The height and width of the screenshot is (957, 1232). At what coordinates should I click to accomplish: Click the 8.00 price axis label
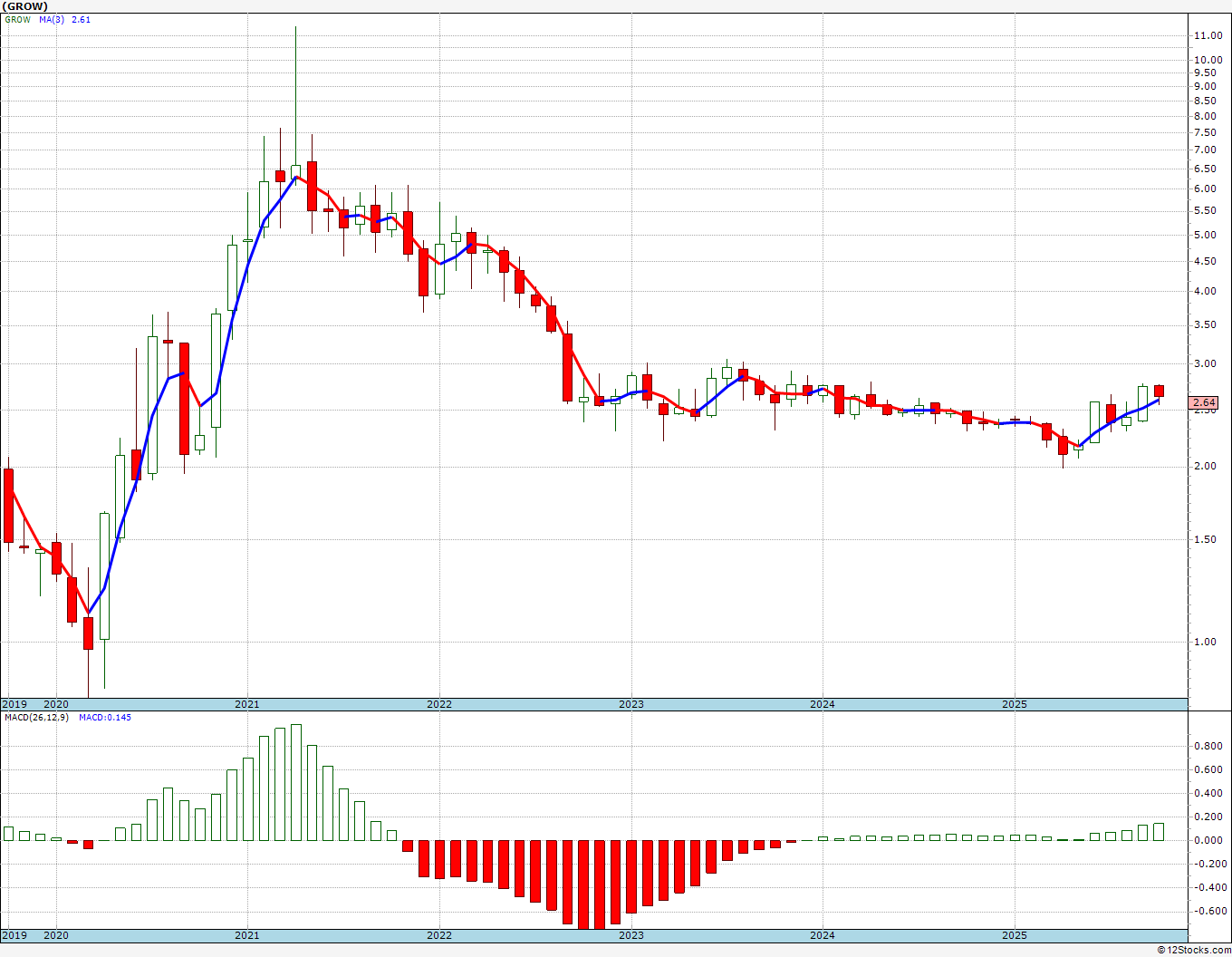coord(1204,117)
